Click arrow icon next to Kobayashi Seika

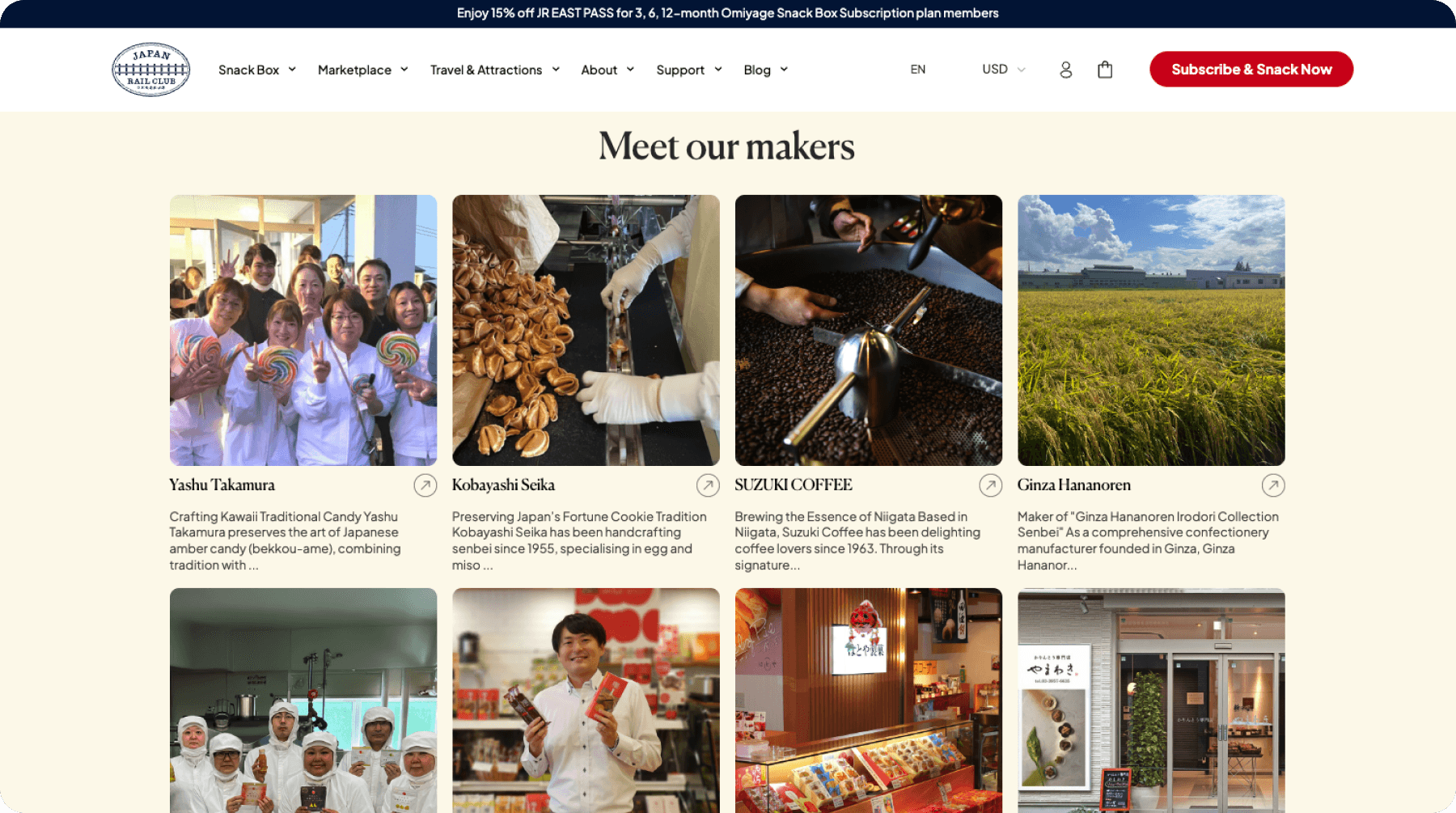pos(708,485)
